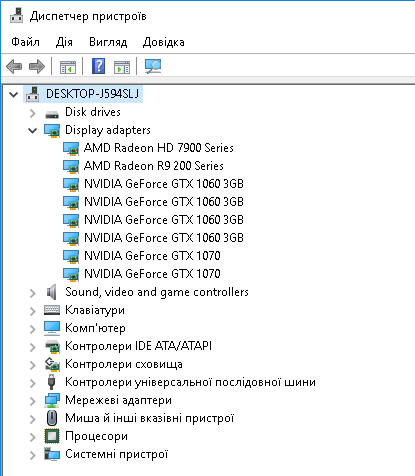Scan for hardware changes icon
The height and width of the screenshot is (476, 415).
pyautogui.click(x=153, y=66)
